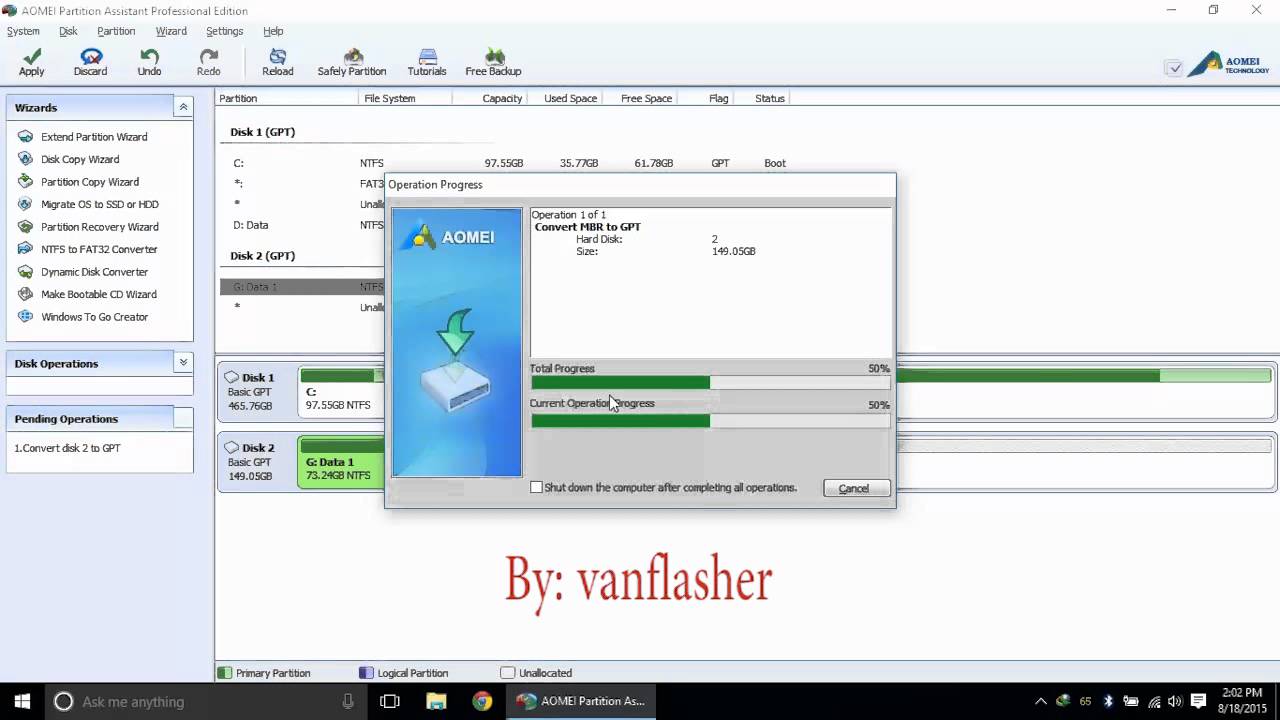Open Chrome from the taskbar
1280x720 pixels.
[482, 701]
